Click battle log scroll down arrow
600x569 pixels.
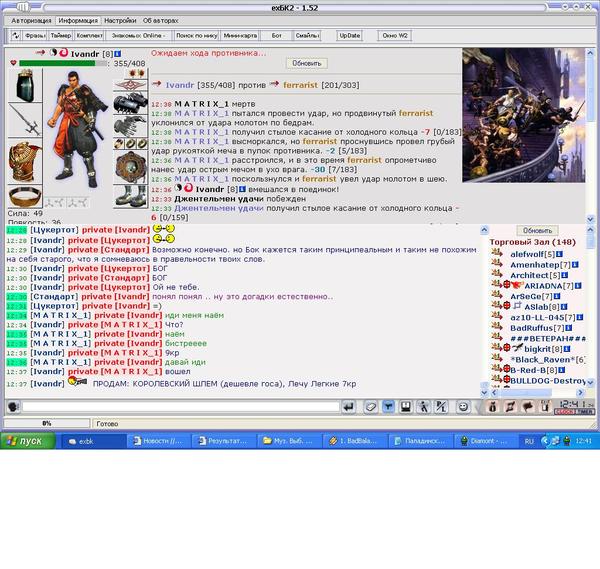590,219
